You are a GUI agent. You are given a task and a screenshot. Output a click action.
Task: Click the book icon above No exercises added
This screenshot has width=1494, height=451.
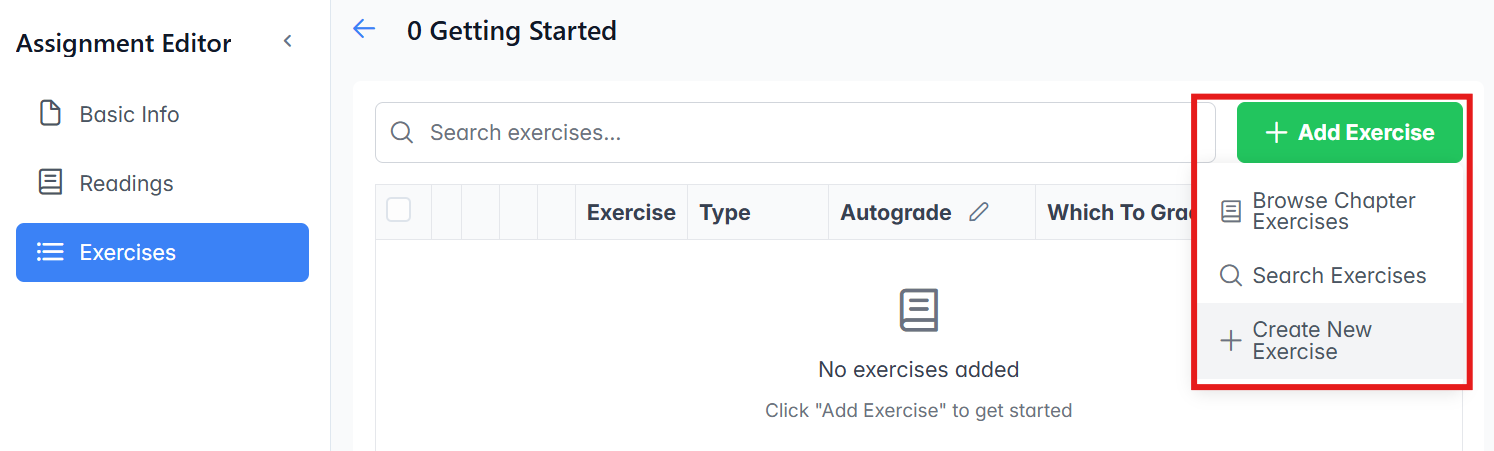pyautogui.click(x=918, y=311)
